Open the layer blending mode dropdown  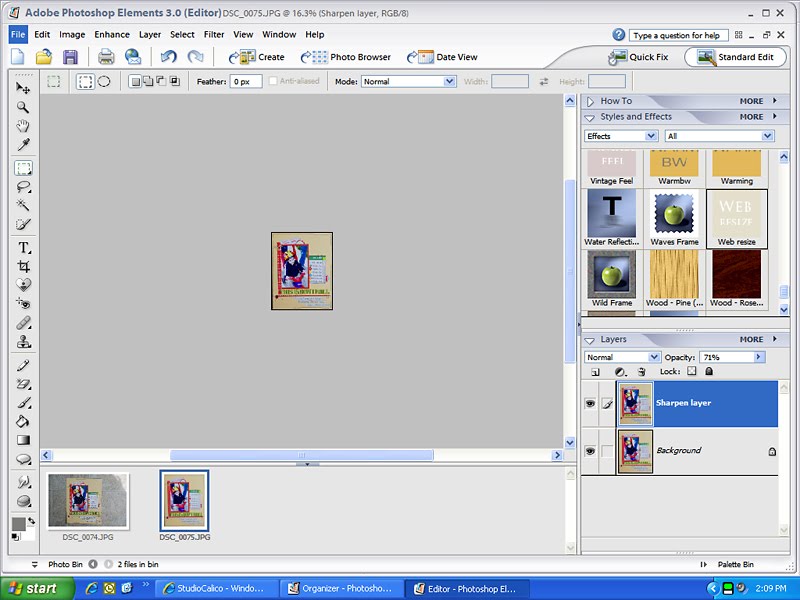pos(654,357)
